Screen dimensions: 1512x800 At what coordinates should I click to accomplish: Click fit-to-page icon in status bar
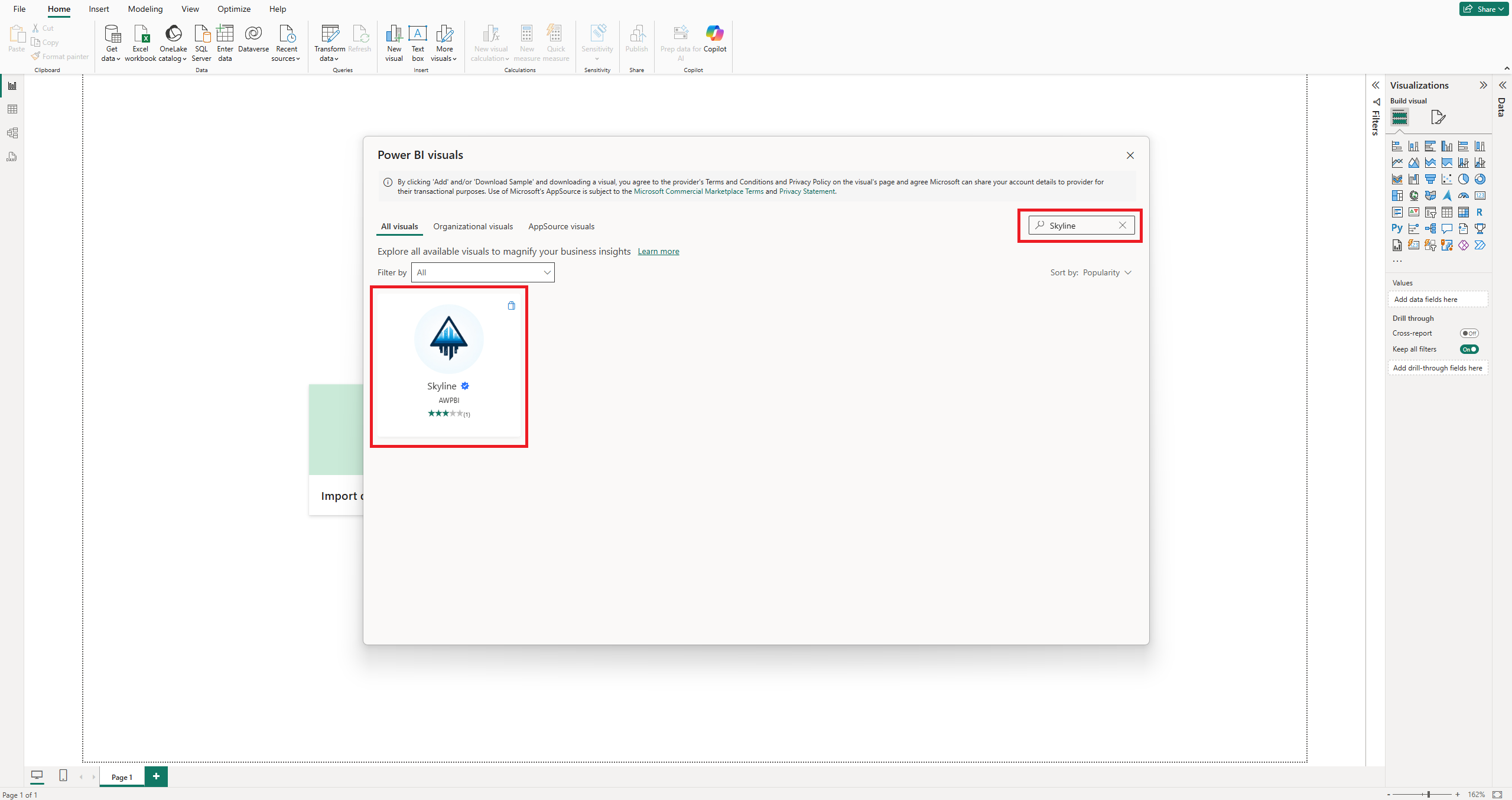(1498, 795)
